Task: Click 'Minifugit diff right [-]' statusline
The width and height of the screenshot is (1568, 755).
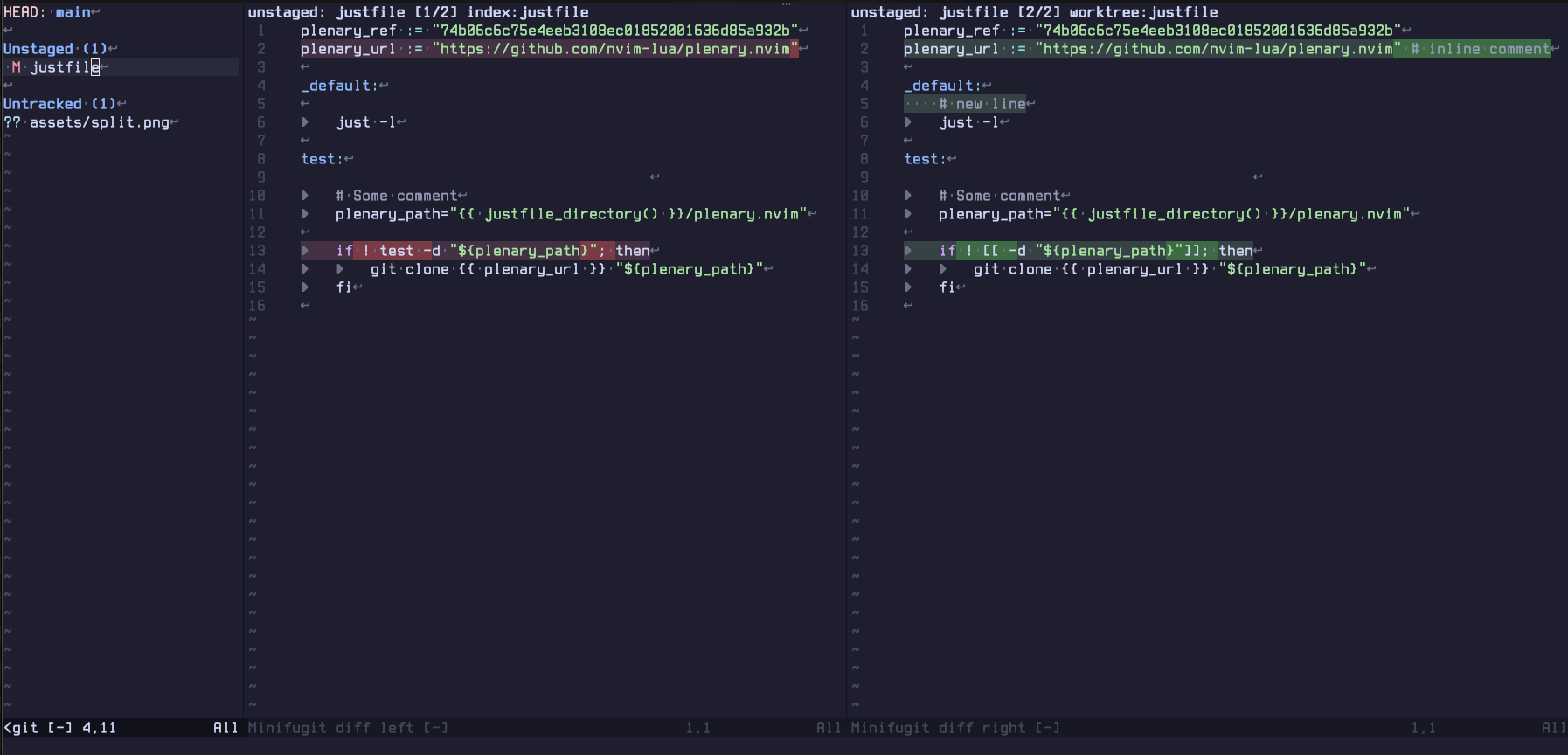Action: [x=955, y=728]
